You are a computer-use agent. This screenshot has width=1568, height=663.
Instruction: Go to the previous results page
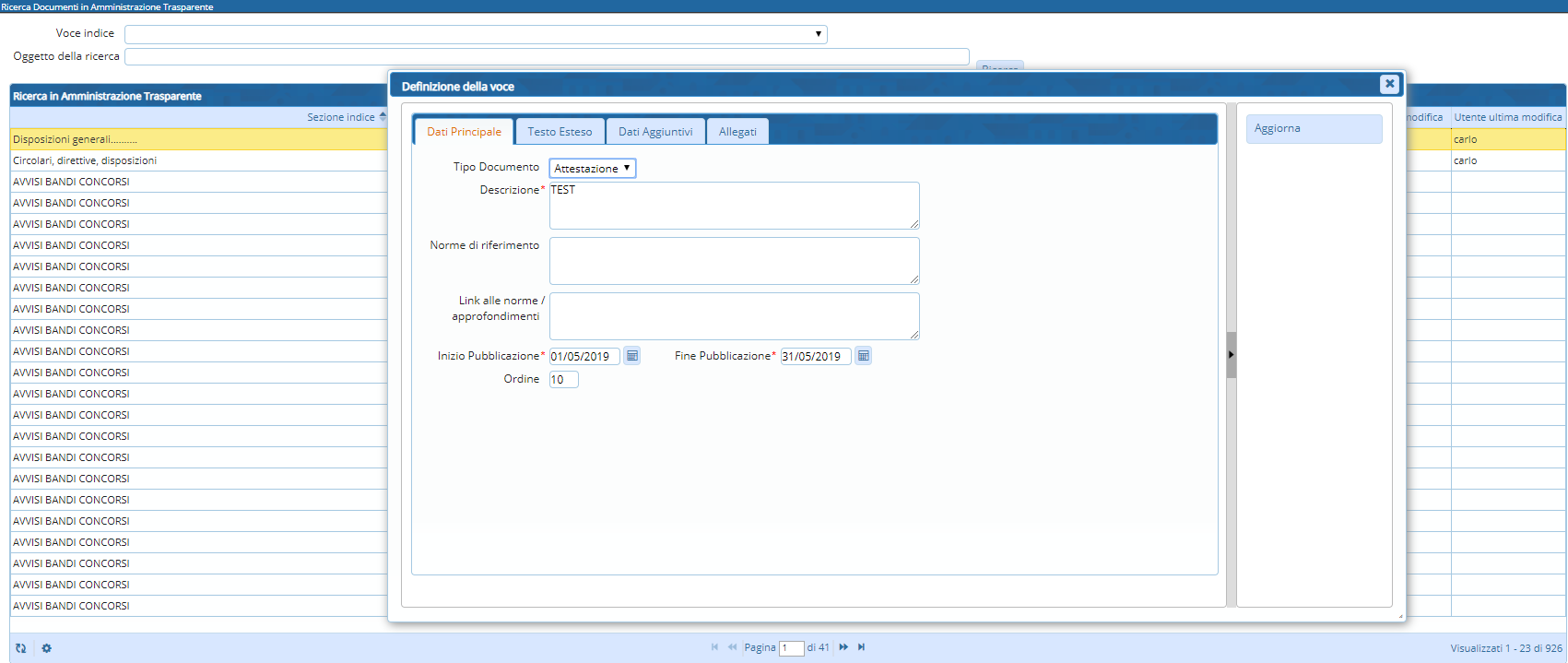coord(732,647)
